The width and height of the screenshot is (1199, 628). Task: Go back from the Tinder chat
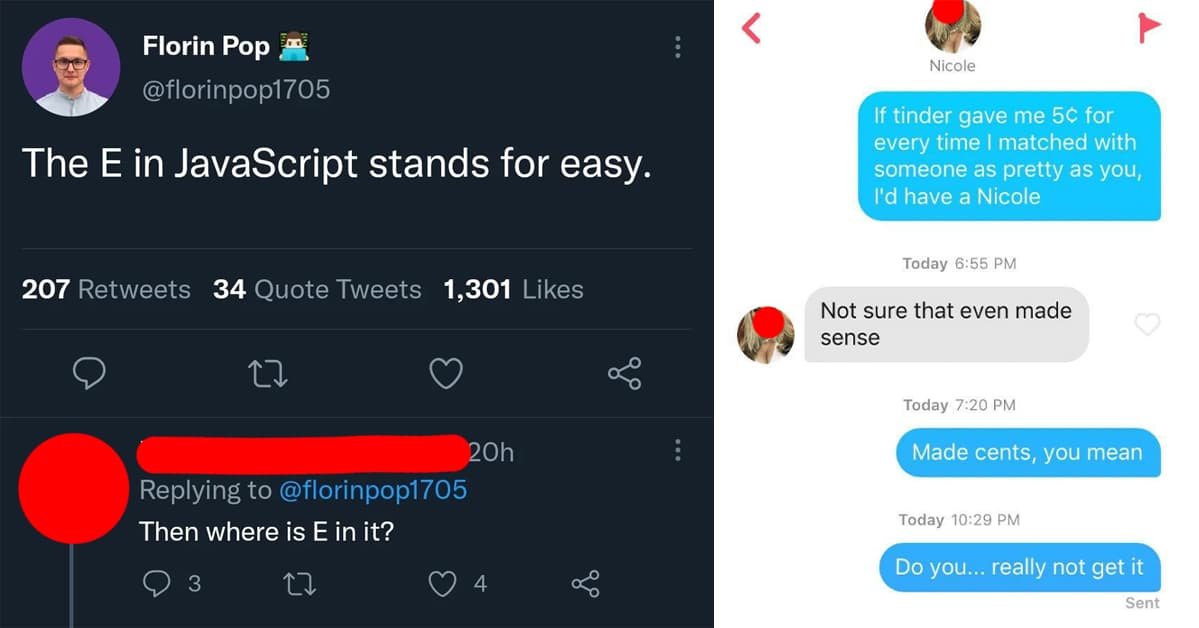tap(751, 29)
